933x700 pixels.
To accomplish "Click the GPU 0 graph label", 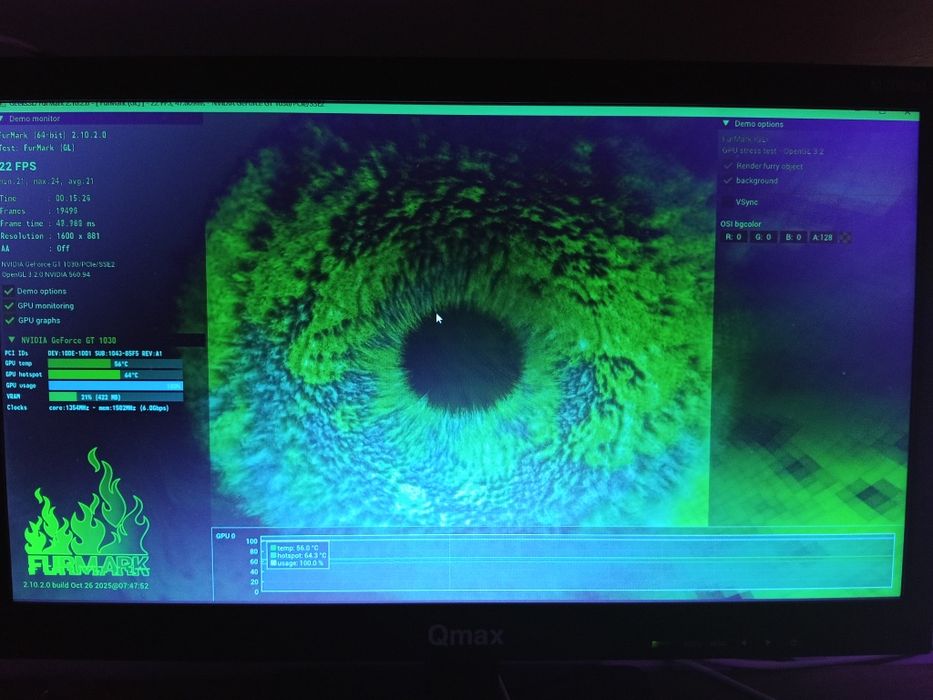I will pos(226,536).
